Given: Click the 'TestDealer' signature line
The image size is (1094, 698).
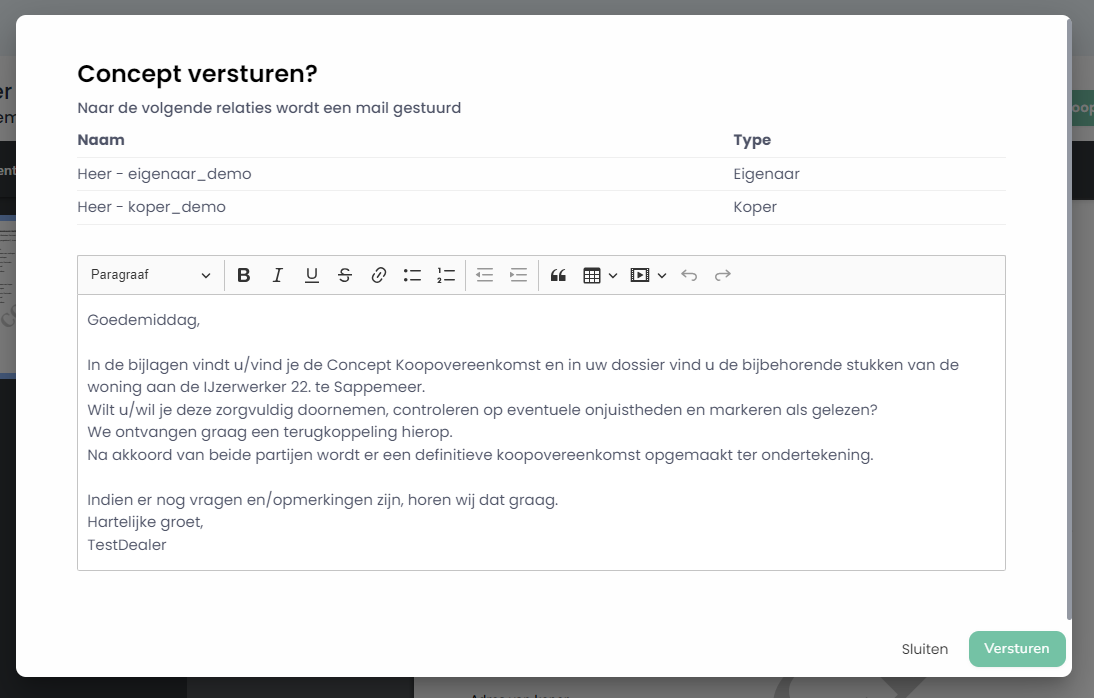Looking at the screenshot, I should pyautogui.click(x=127, y=545).
